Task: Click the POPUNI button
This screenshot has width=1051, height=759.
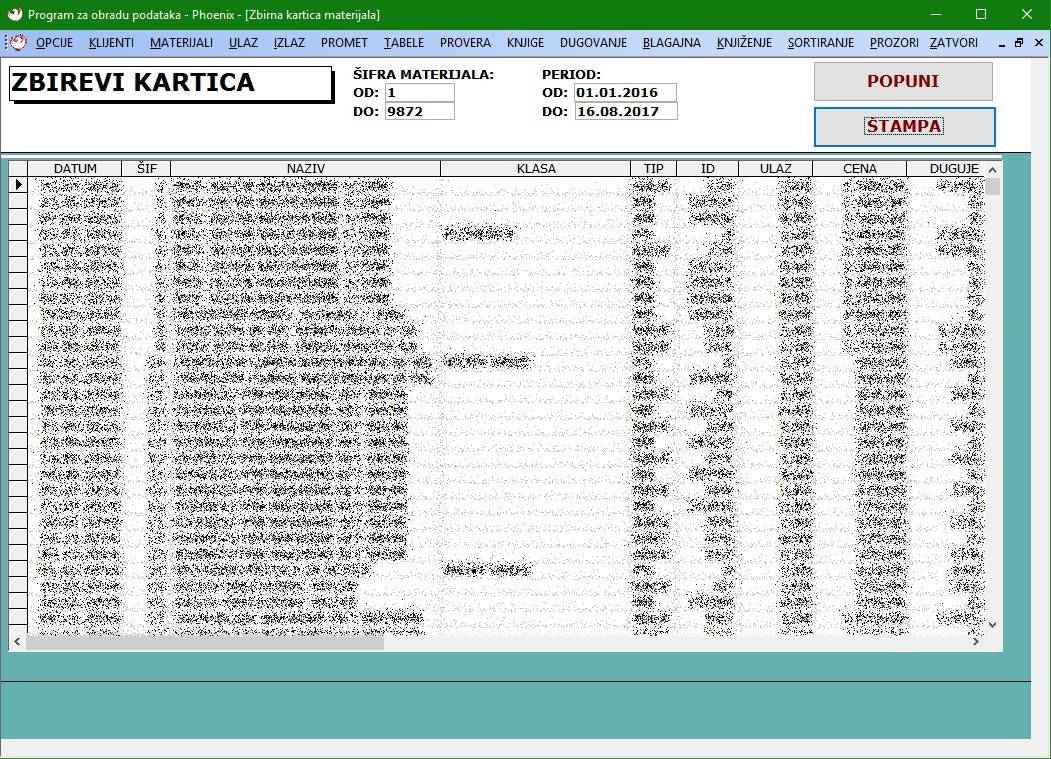Action: coord(904,81)
